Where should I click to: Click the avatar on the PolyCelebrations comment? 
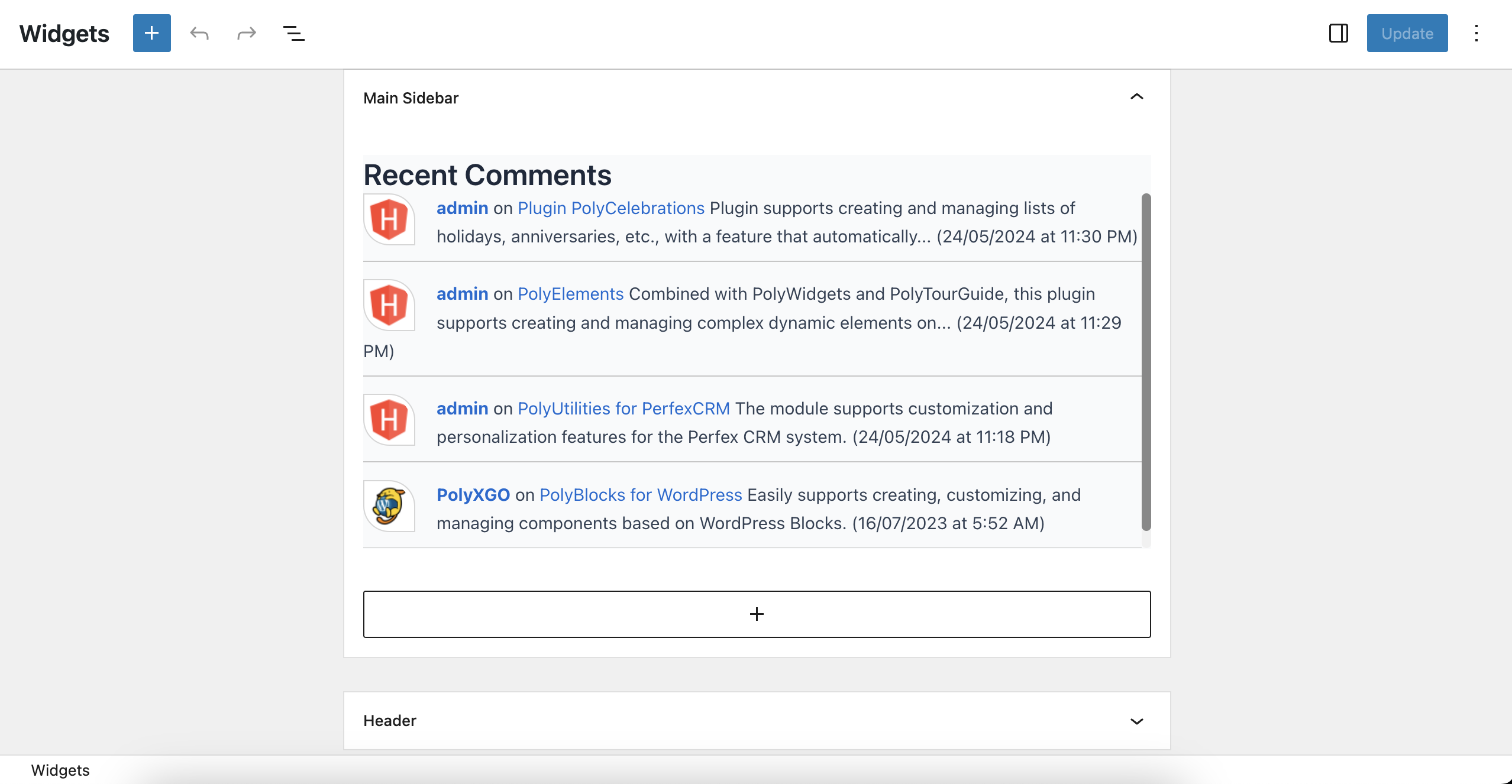[x=389, y=219]
